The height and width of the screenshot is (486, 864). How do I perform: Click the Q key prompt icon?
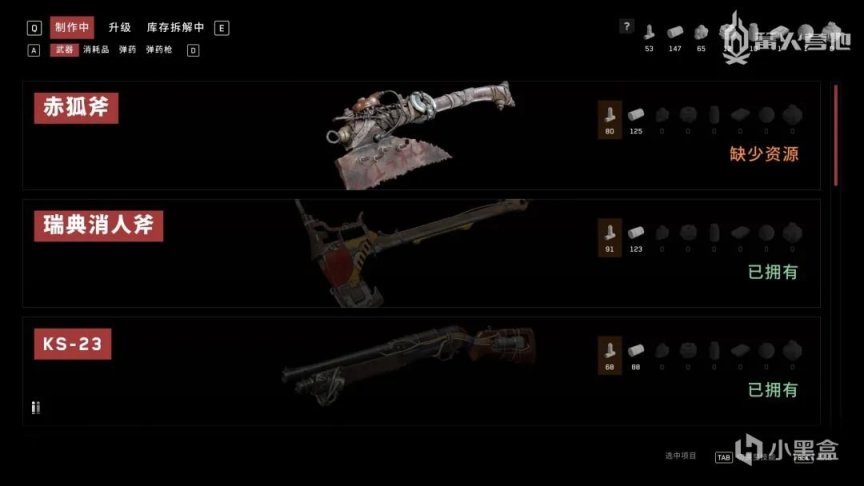(x=34, y=28)
